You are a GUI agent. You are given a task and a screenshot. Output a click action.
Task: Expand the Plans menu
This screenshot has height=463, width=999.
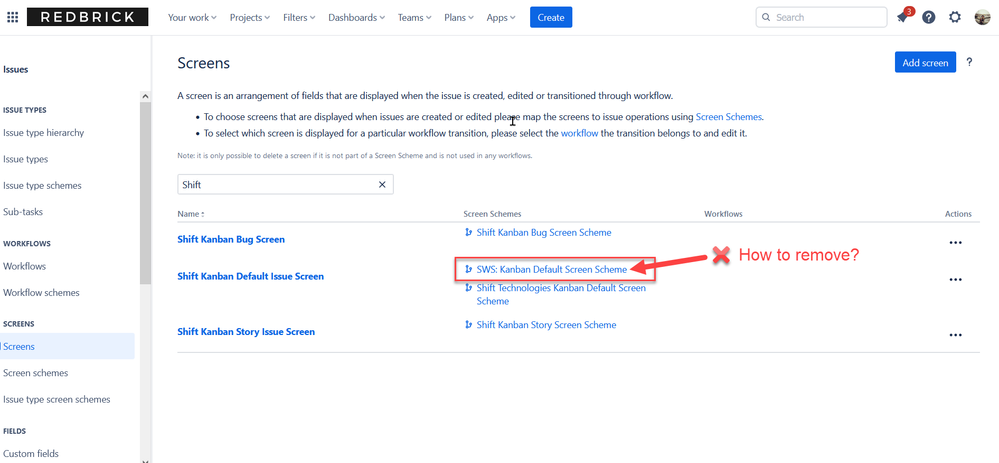point(459,17)
